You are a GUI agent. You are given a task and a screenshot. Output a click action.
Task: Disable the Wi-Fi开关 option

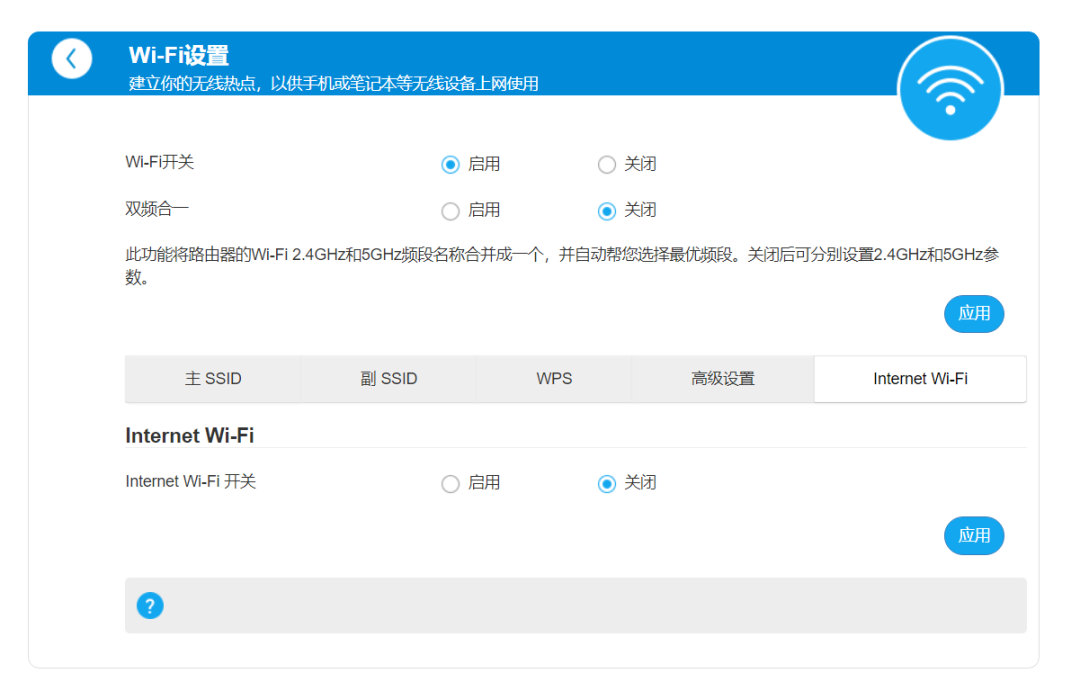[x=606, y=164]
